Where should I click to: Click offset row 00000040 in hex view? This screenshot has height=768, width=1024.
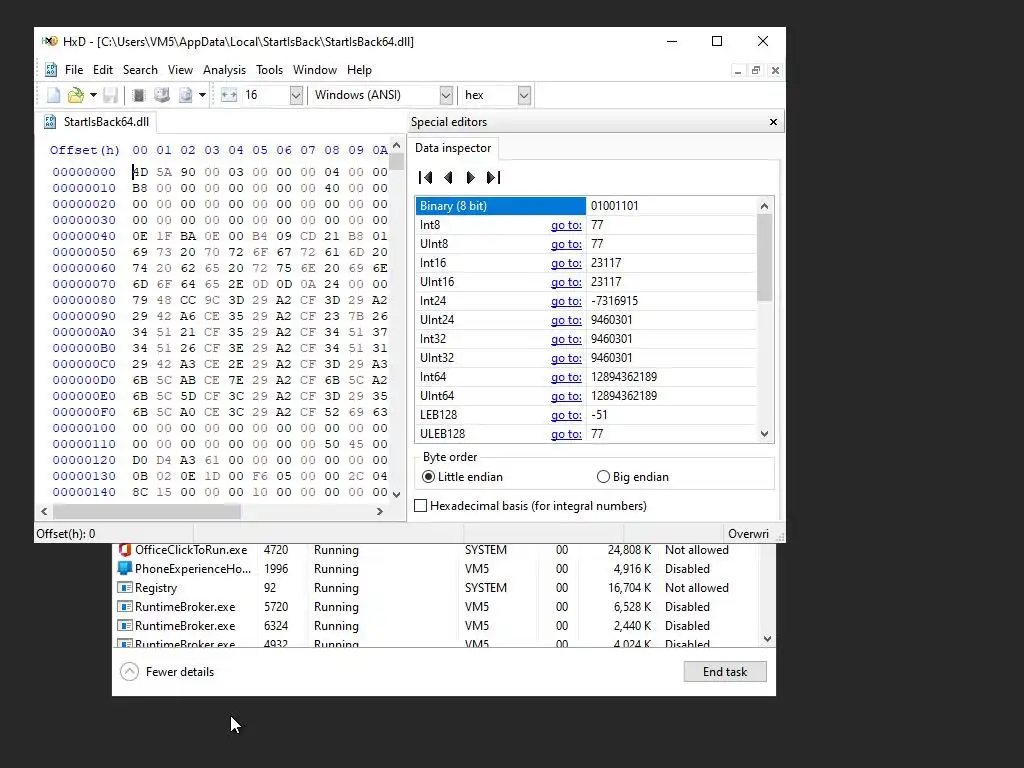[x=84, y=236]
